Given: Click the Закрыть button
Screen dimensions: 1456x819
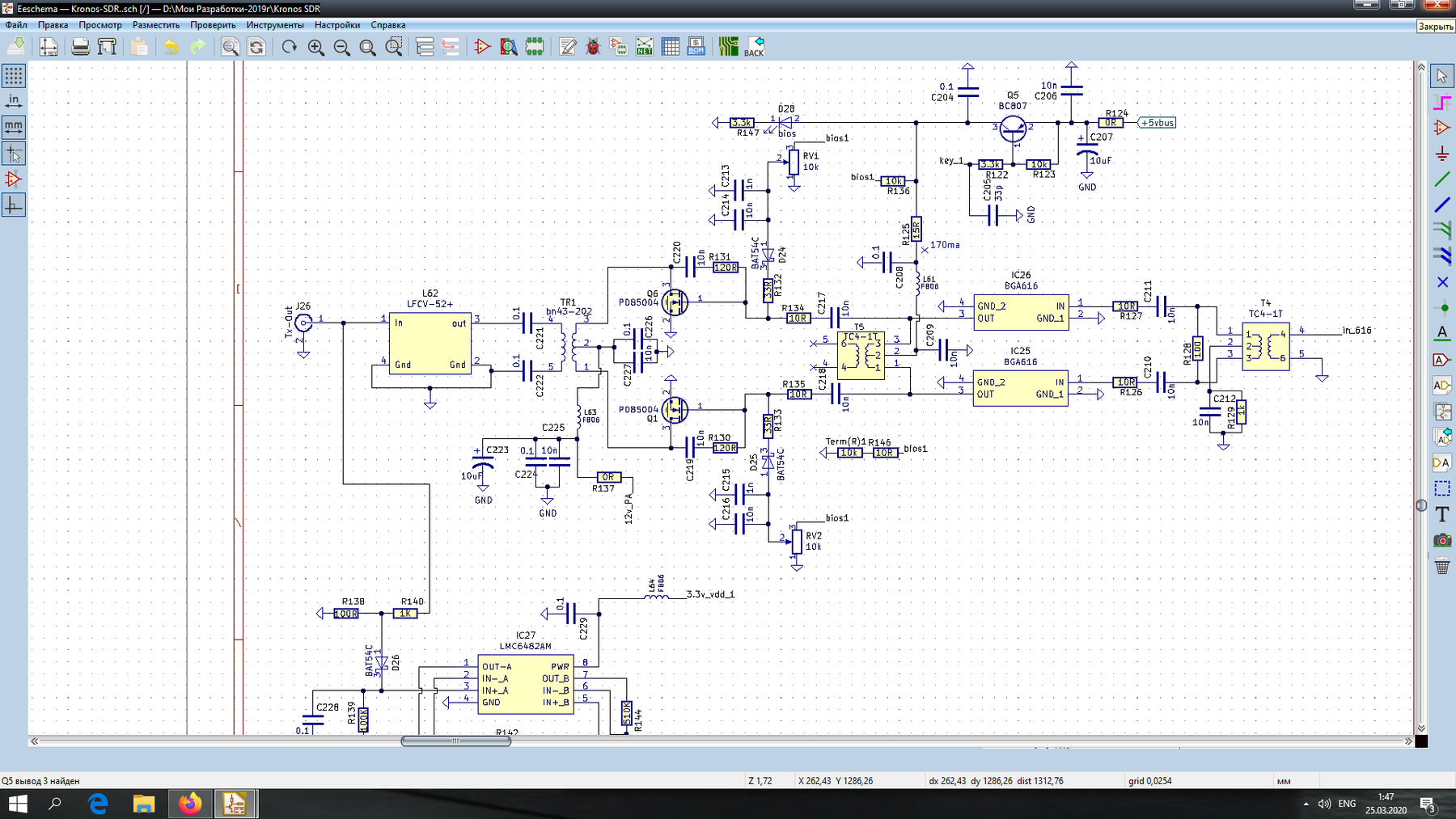Looking at the screenshot, I should click(1436, 27).
